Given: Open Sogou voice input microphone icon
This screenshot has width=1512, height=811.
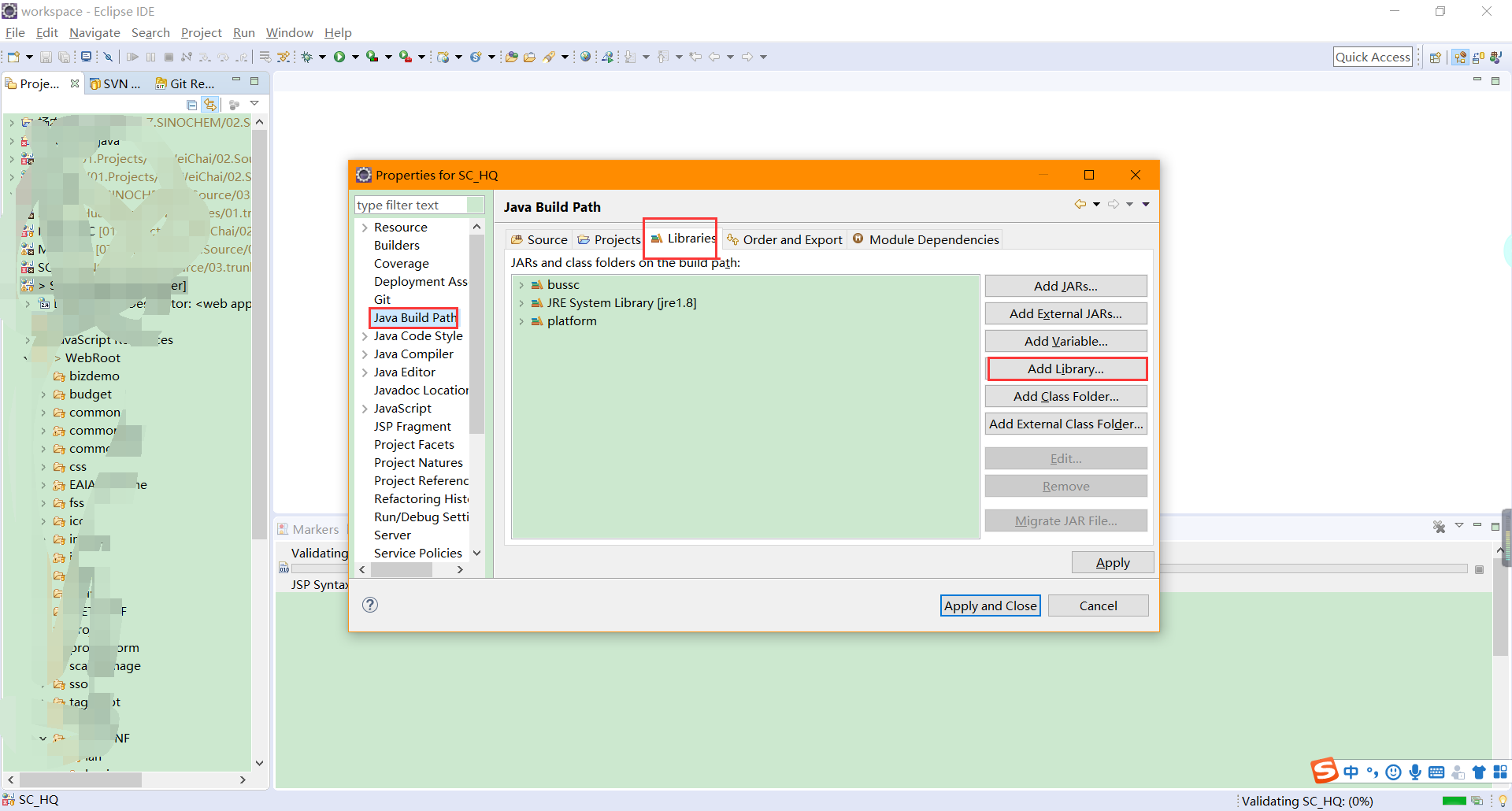Looking at the screenshot, I should click(1416, 772).
